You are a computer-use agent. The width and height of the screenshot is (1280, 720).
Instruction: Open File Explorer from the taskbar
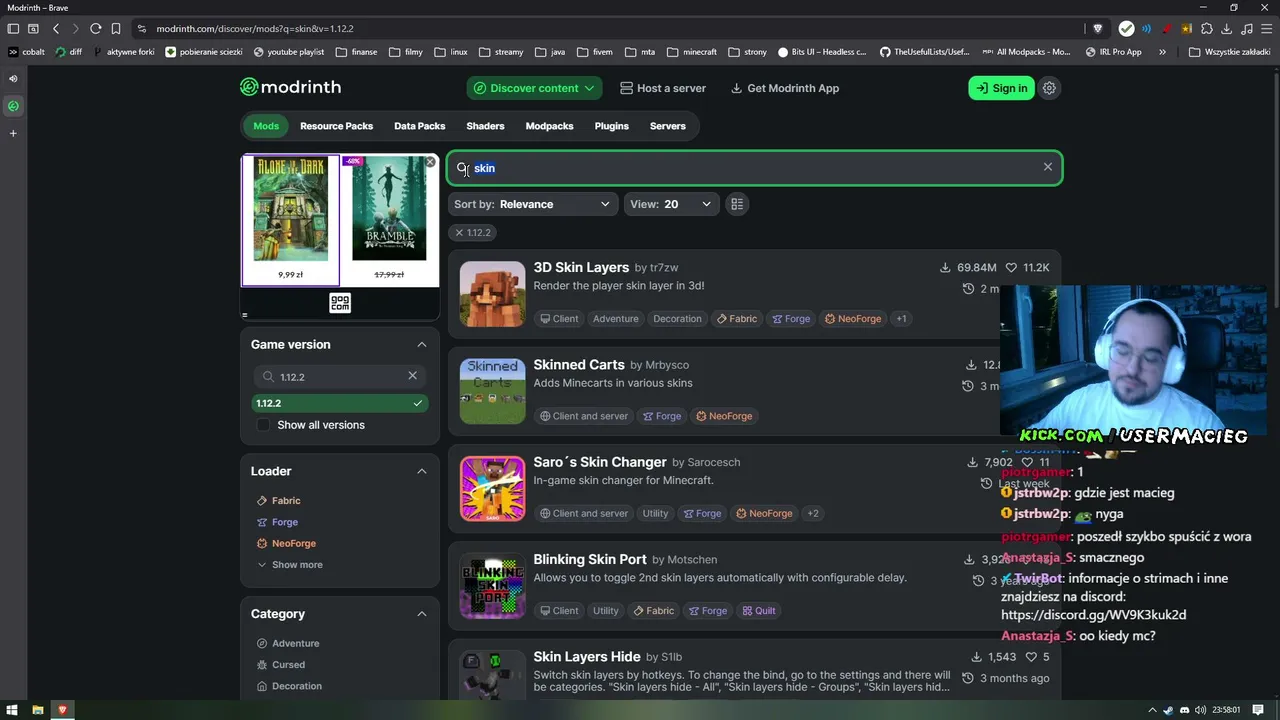38,710
